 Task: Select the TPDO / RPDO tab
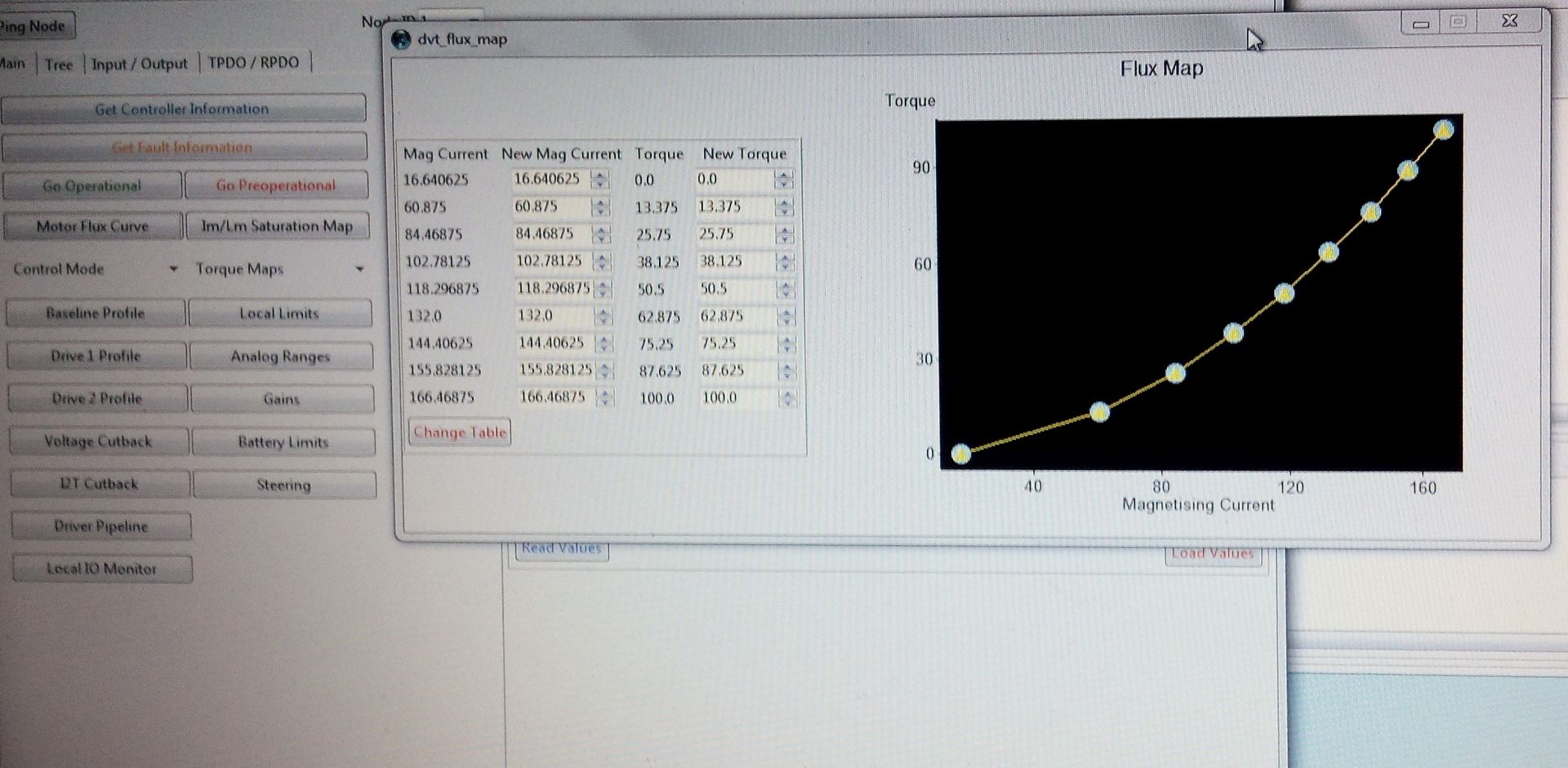click(x=253, y=63)
